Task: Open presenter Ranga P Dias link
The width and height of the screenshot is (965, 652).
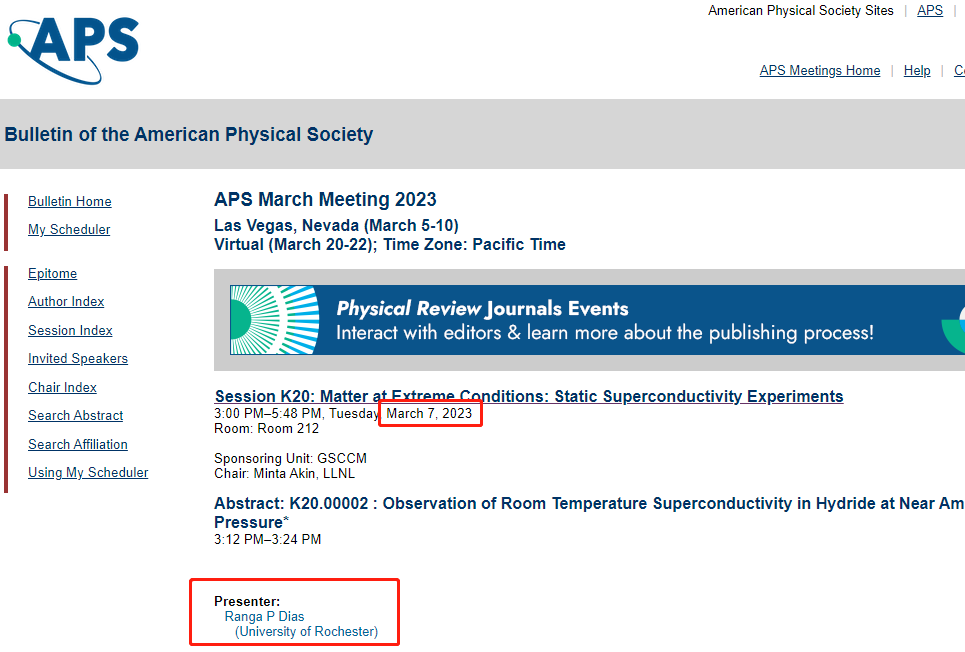Action: tap(264, 617)
